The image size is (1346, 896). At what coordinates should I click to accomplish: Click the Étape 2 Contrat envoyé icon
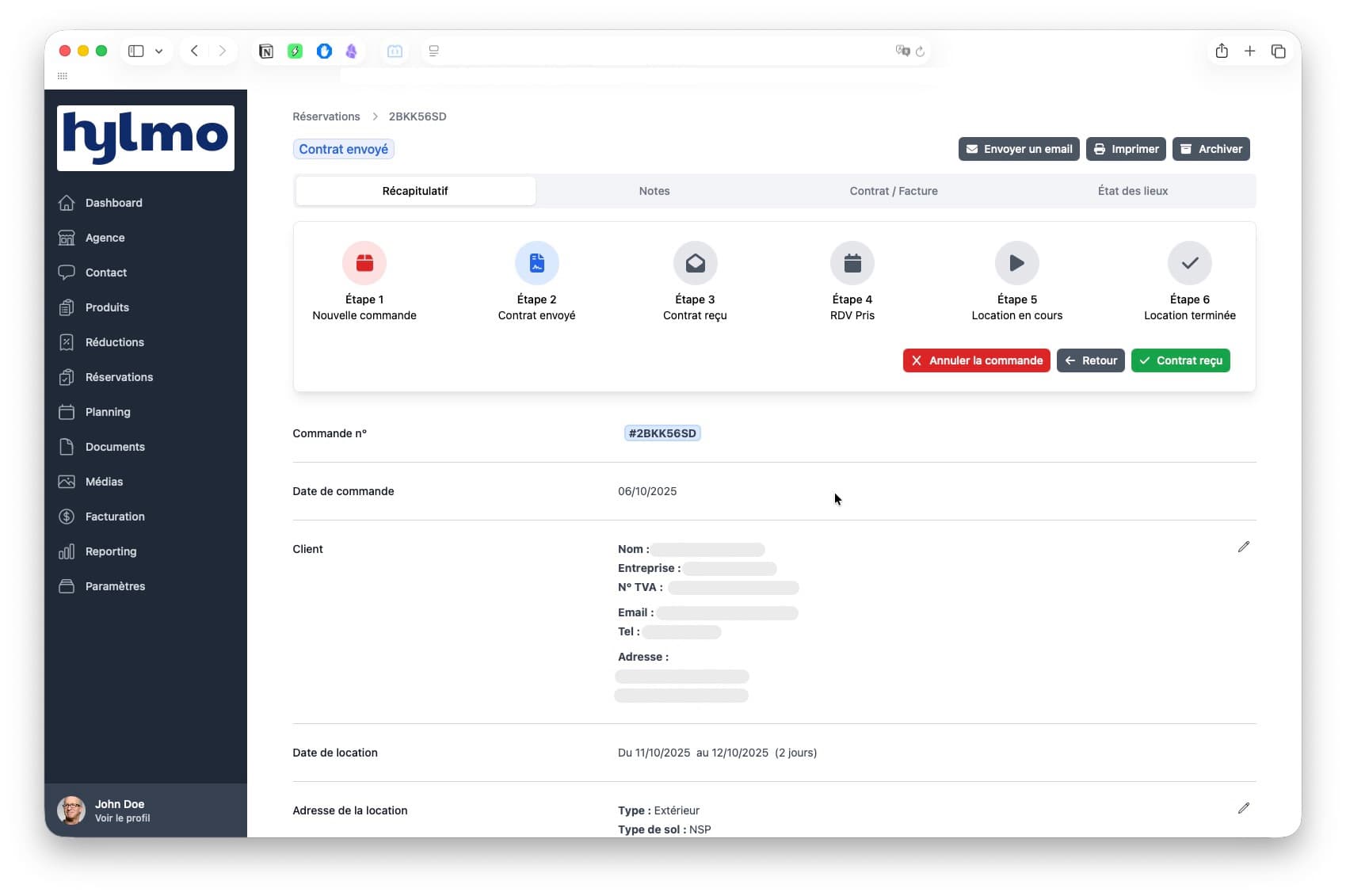pyautogui.click(x=536, y=263)
